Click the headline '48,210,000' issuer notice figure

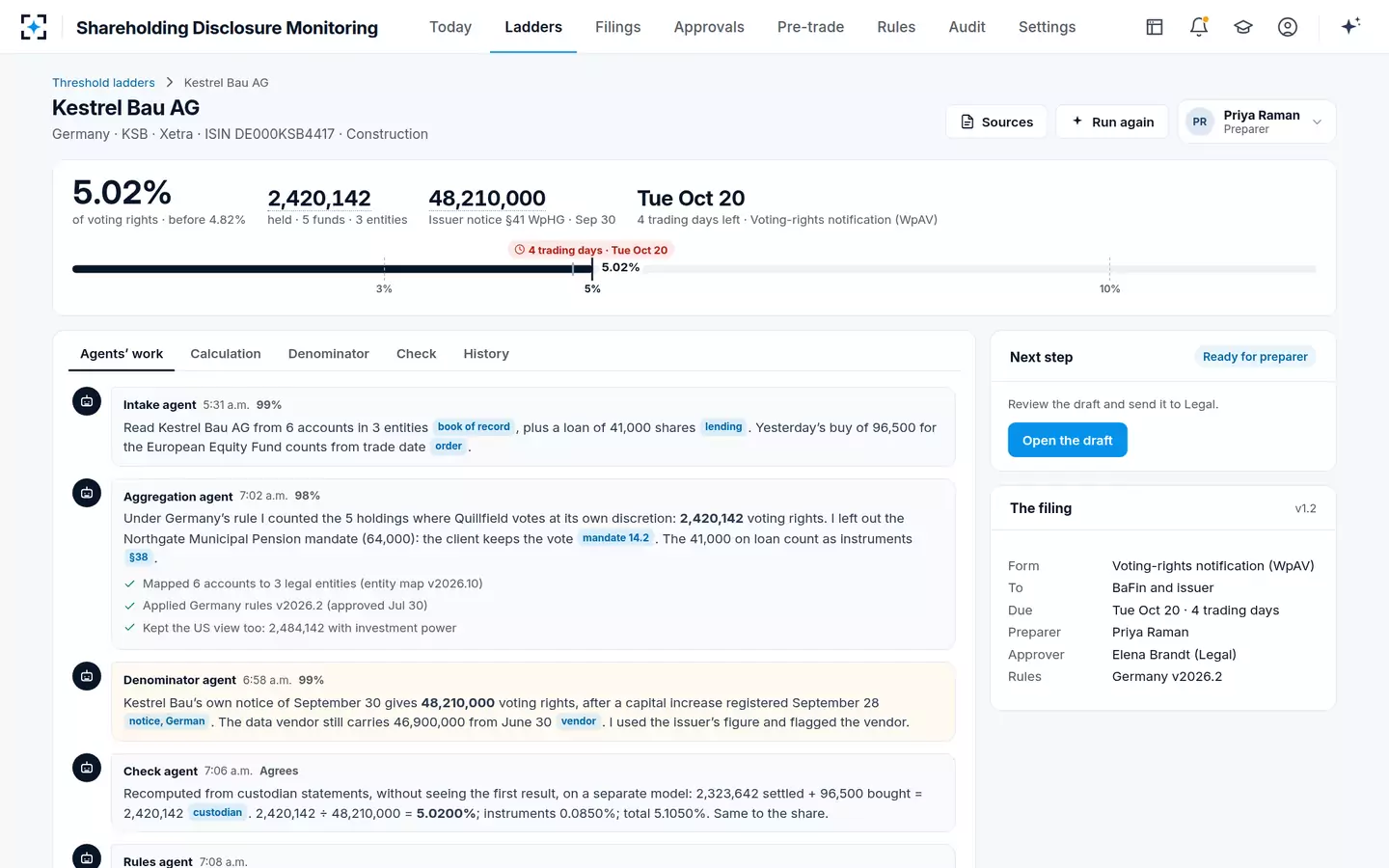(487, 199)
